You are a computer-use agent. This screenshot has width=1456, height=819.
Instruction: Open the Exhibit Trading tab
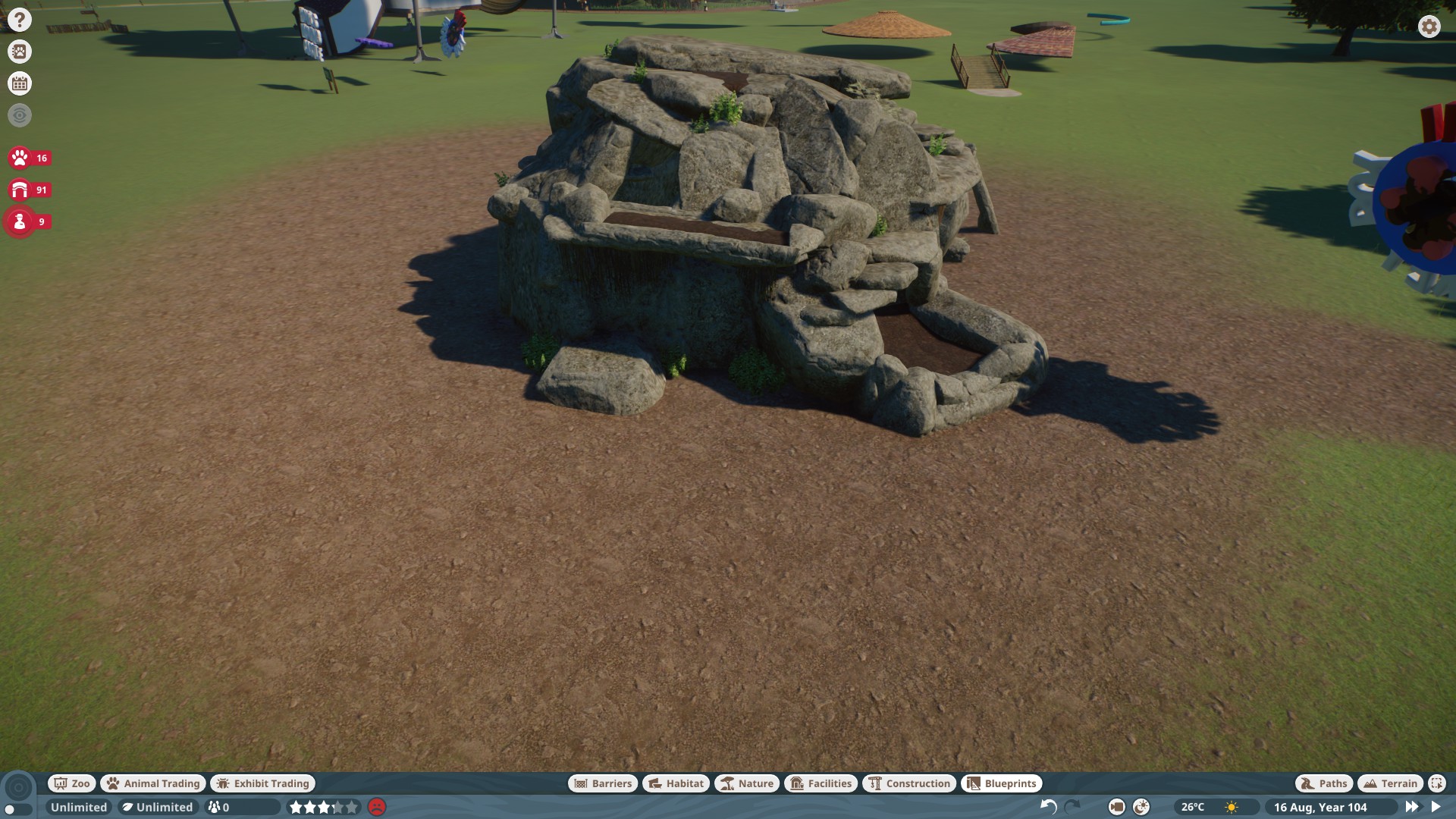click(x=263, y=783)
